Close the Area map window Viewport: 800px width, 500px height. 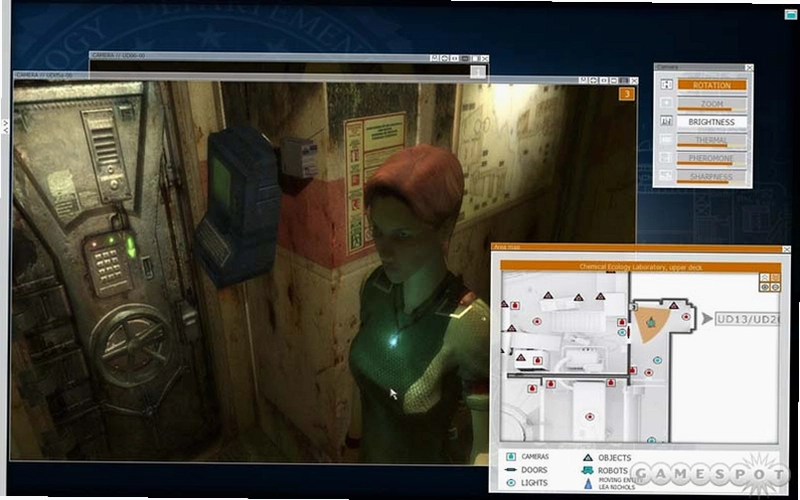(786, 249)
